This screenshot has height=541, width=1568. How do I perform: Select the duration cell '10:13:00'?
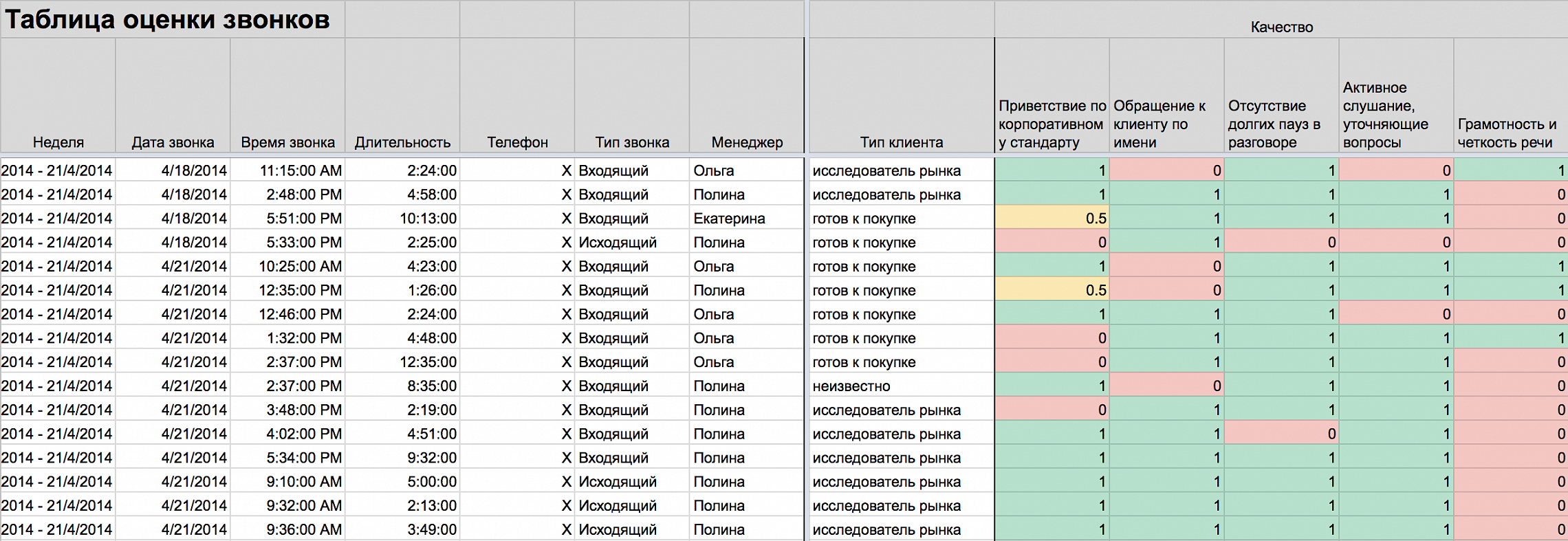pos(402,219)
